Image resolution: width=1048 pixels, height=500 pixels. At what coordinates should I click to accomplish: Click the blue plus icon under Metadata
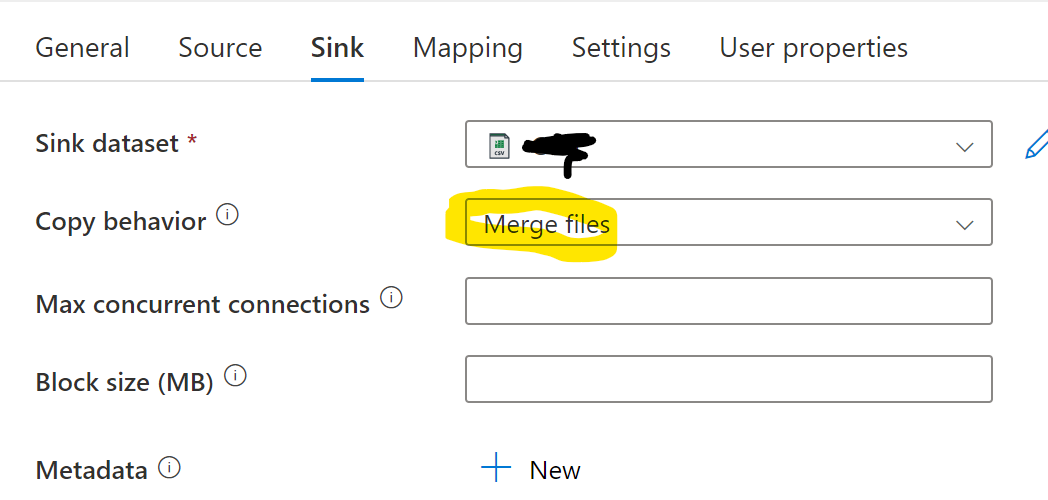(x=496, y=469)
